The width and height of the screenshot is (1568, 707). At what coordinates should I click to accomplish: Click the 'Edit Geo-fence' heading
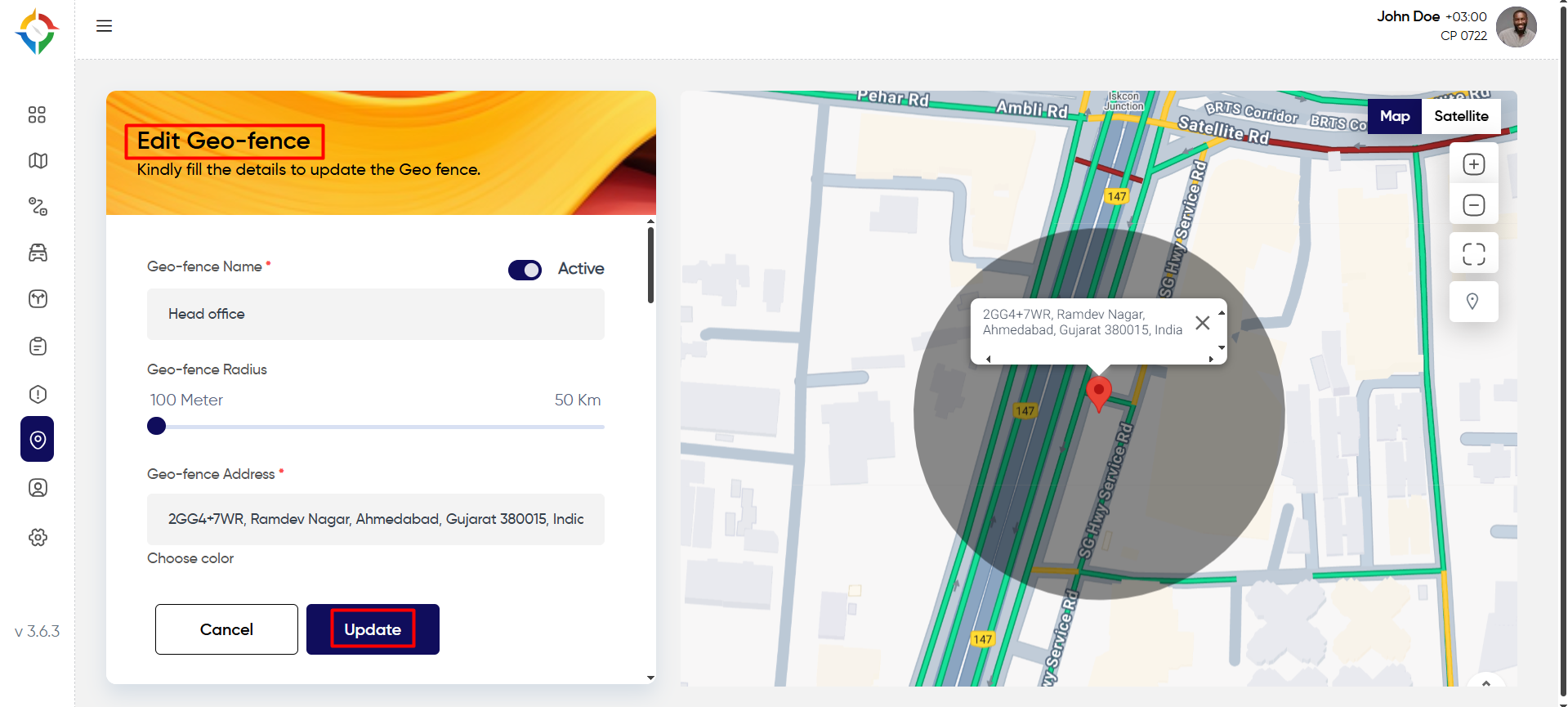[x=224, y=141]
